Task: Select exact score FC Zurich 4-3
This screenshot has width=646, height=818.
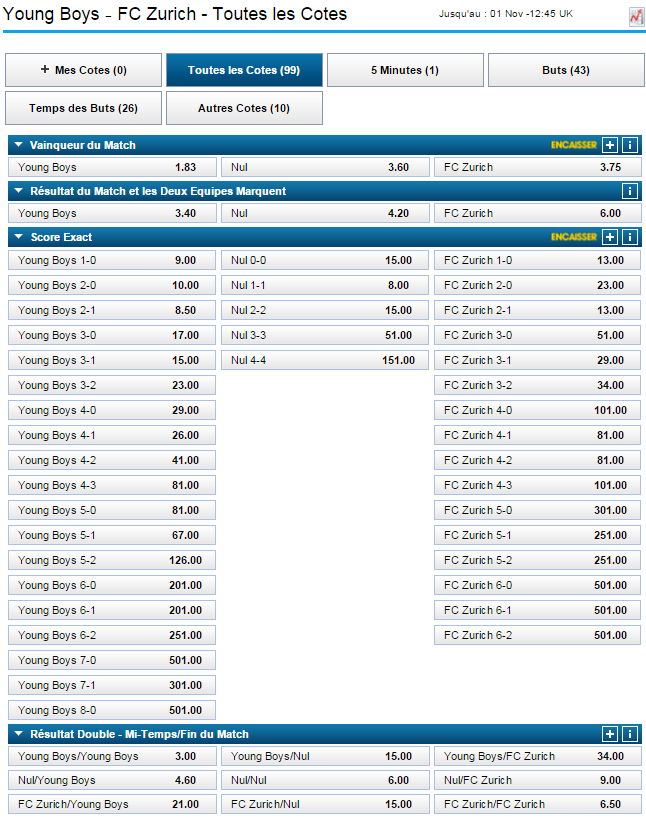Action: coord(537,485)
